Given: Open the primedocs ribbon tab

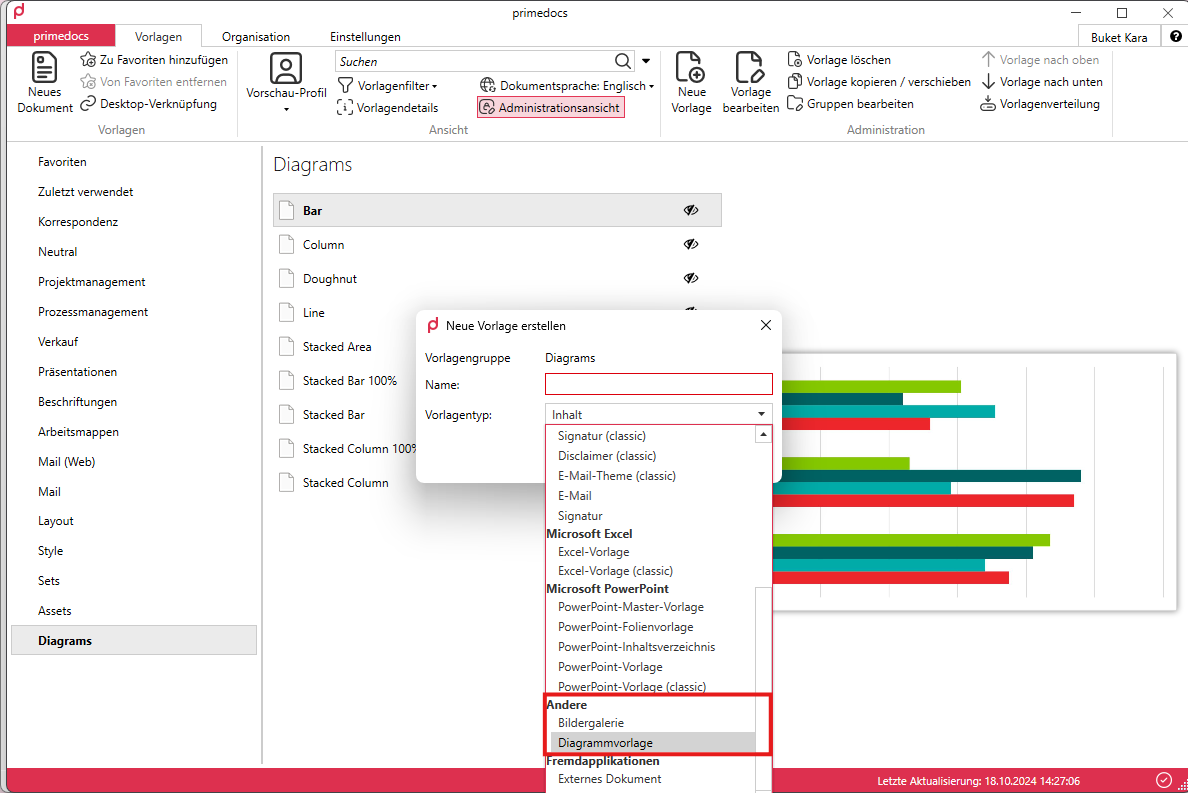Looking at the screenshot, I should click(61, 36).
